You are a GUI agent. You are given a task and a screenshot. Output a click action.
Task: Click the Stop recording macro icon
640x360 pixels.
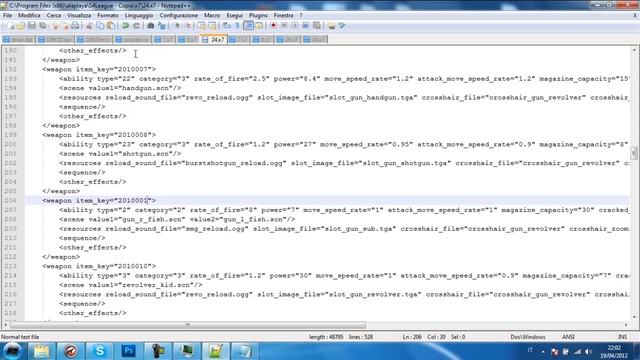tap(284, 26)
